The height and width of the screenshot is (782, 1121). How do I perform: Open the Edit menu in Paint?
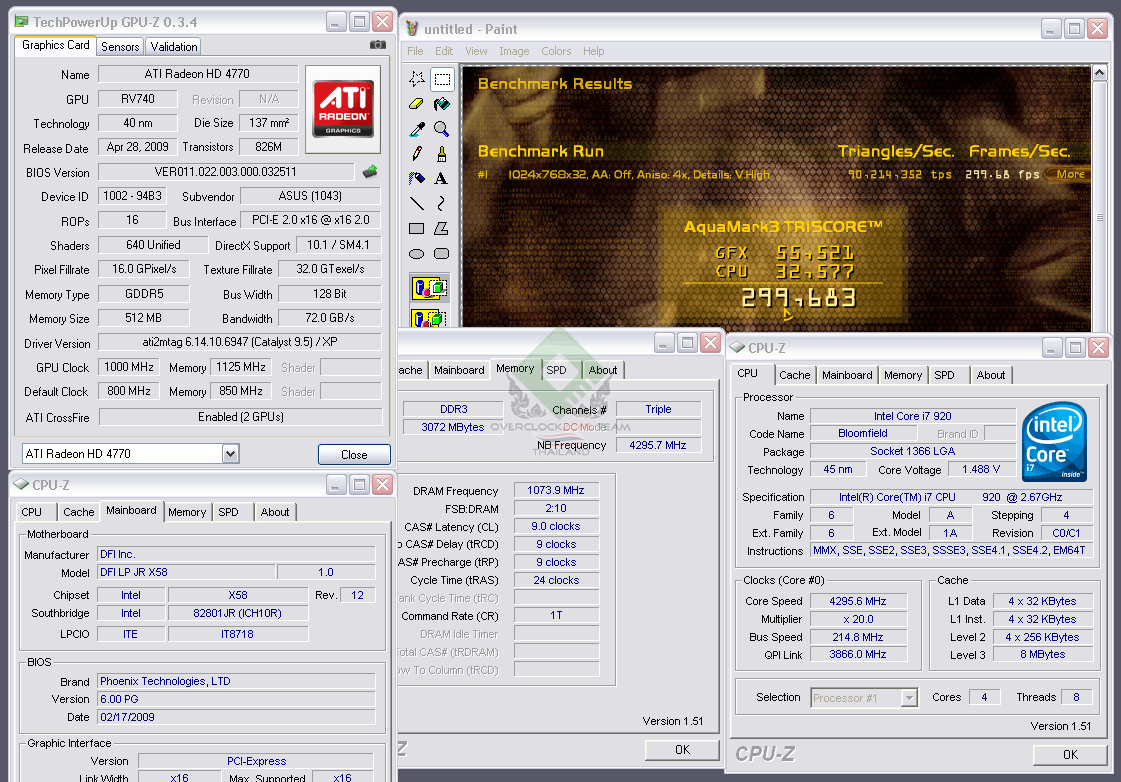coord(444,51)
